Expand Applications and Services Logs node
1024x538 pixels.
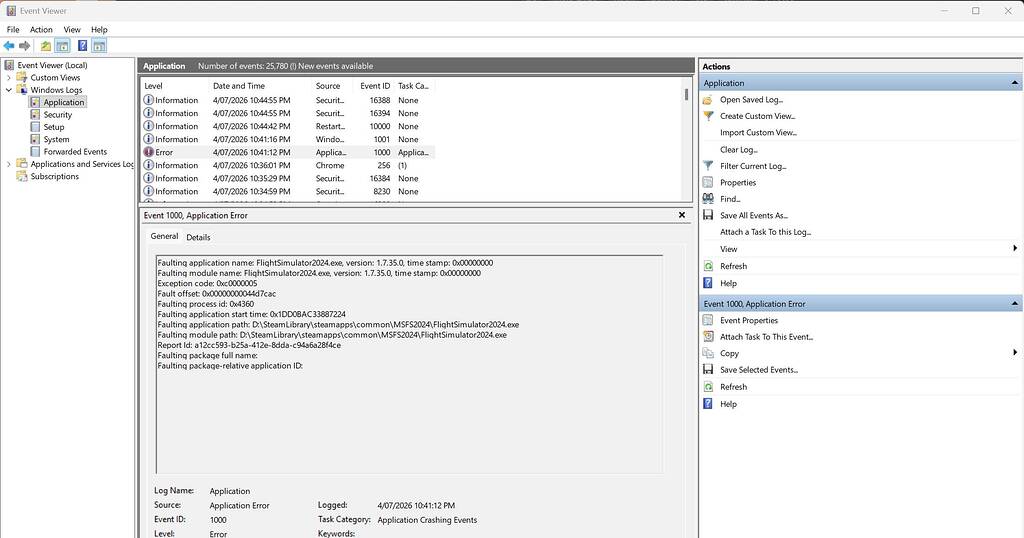click(x=8, y=164)
